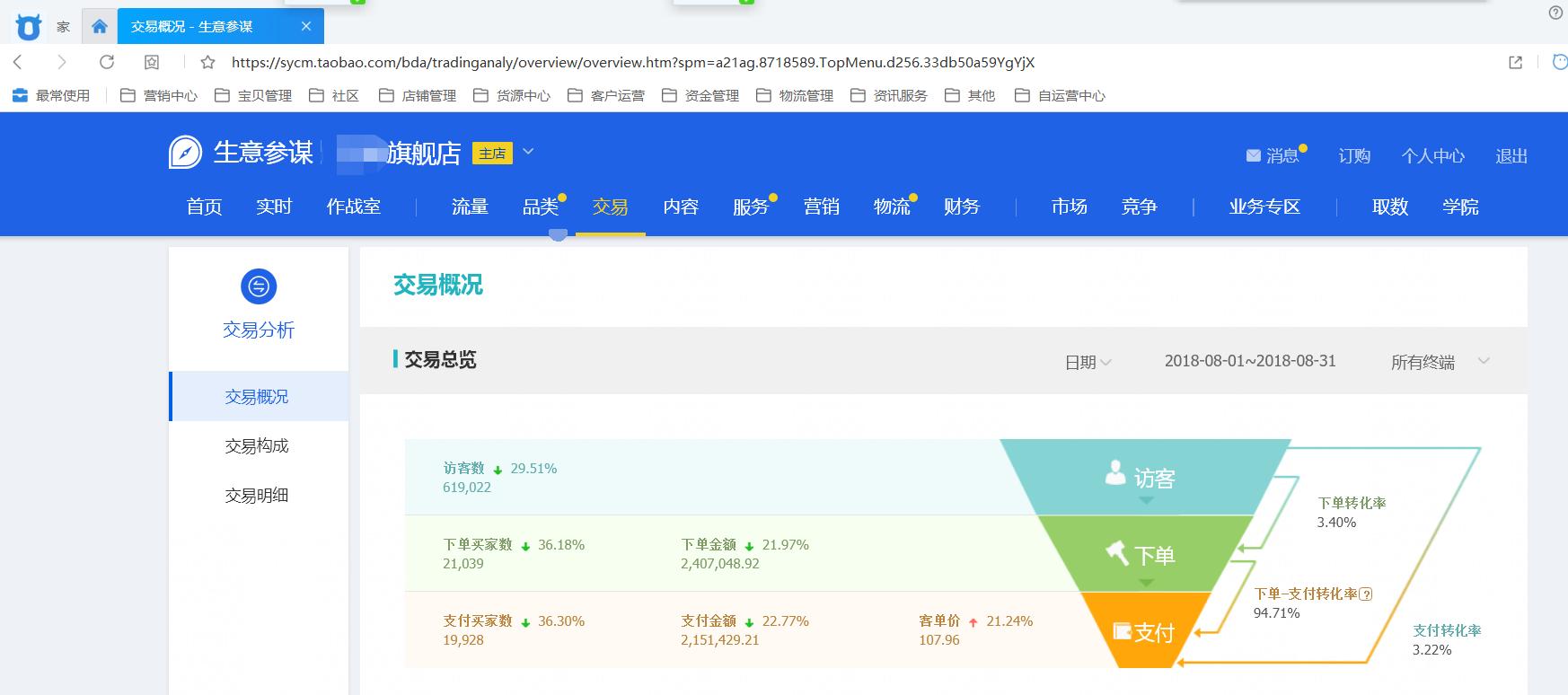Viewport: 1568px width, 695px height.
Task: Select 交易构成 in sidebar
Action: (x=259, y=445)
